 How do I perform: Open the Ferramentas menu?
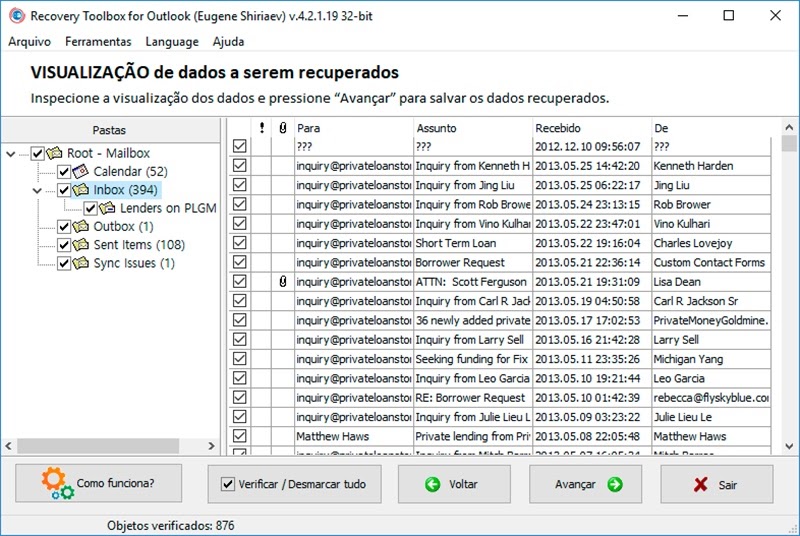98,42
